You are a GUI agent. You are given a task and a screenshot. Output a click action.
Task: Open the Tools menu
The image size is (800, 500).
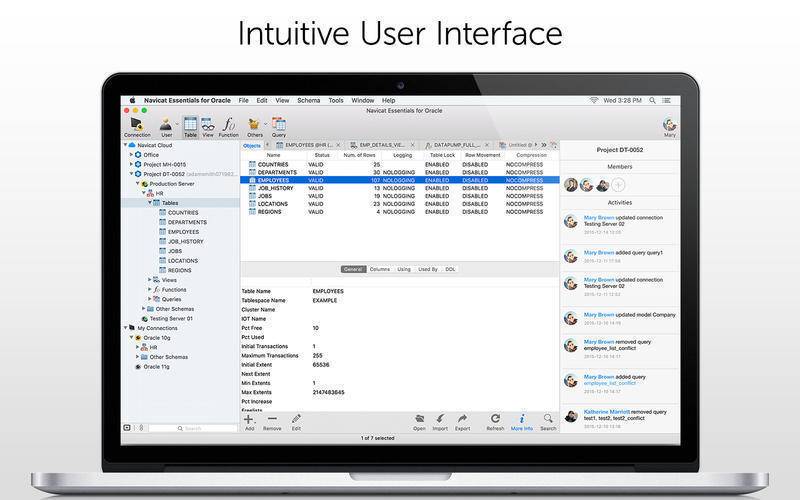click(336, 101)
